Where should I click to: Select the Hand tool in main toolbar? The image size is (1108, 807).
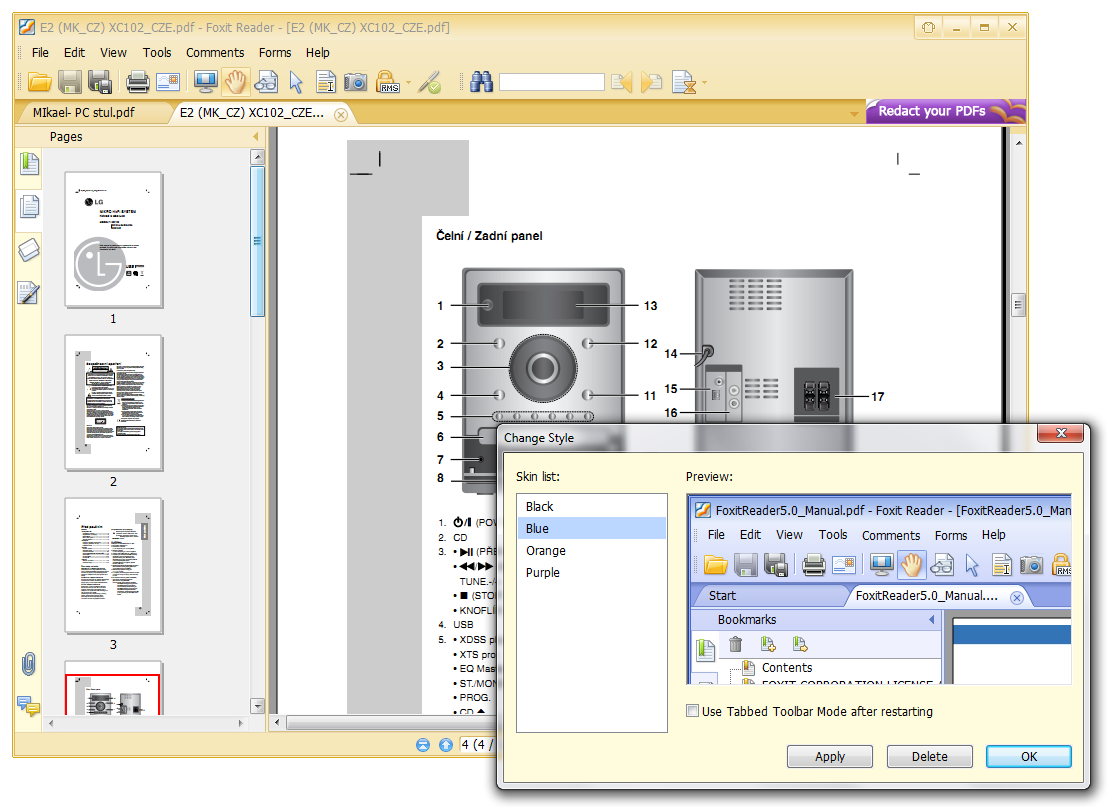235,83
